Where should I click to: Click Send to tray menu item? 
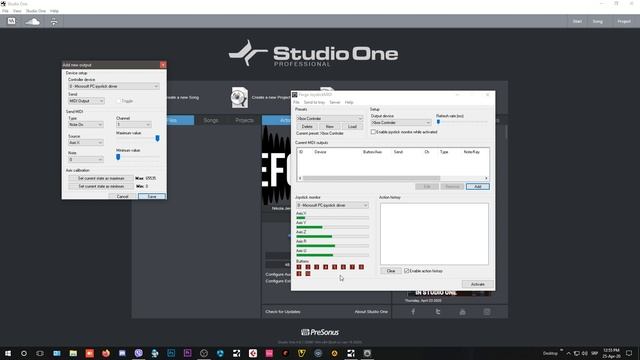(x=314, y=102)
